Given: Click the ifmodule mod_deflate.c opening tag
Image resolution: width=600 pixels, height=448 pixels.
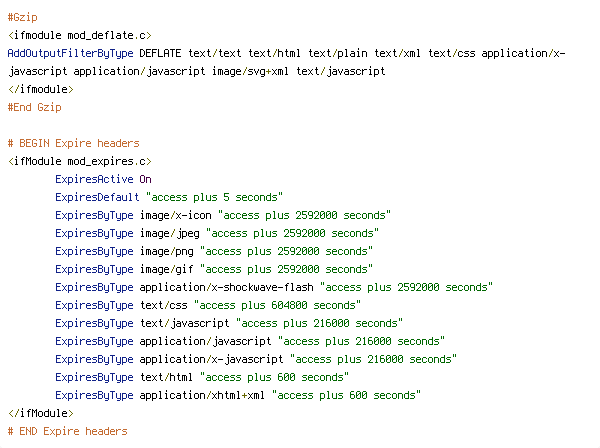Looking at the screenshot, I should 80,35.
